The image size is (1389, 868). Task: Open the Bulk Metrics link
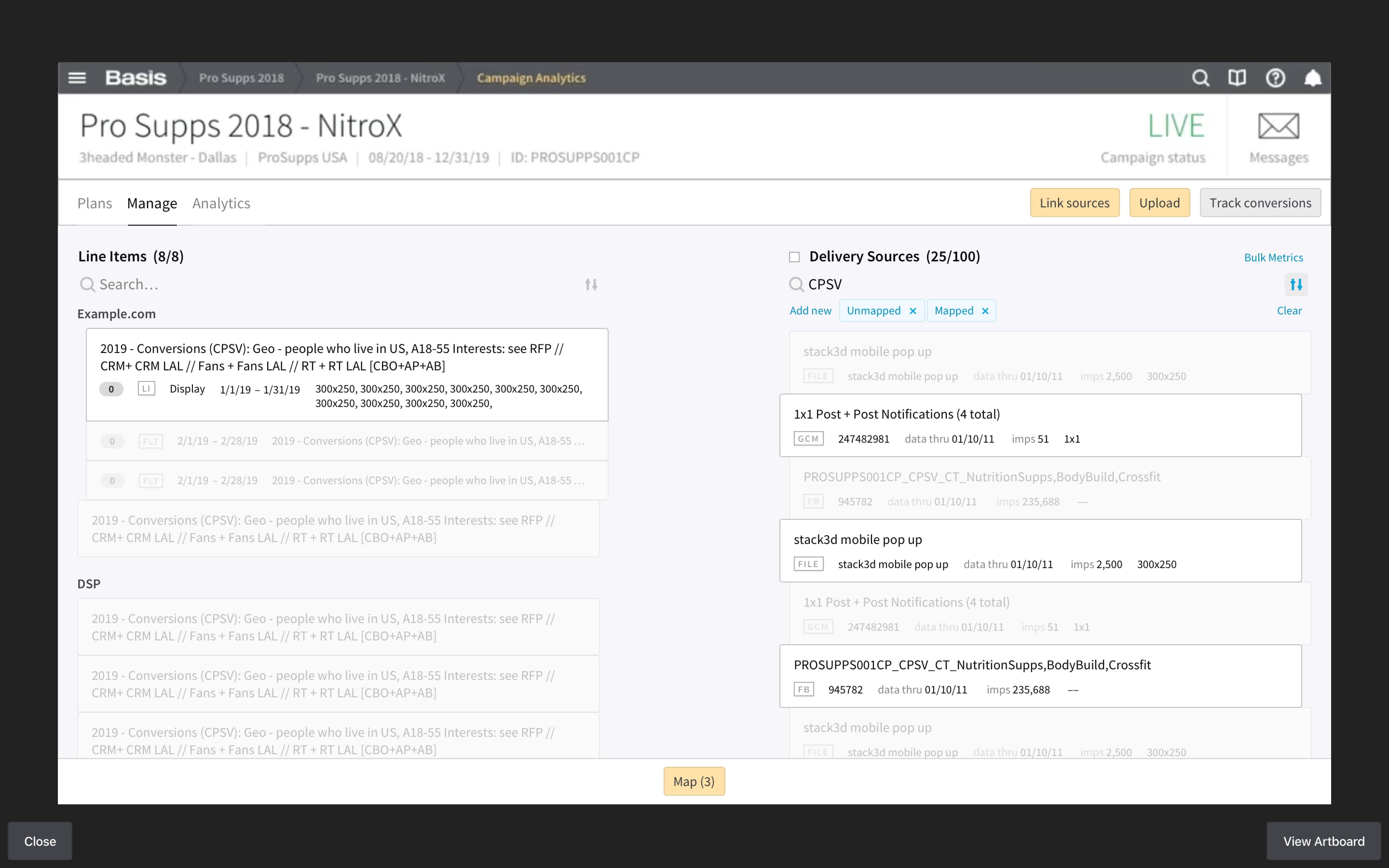pyautogui.click(x=1274, y=257)
